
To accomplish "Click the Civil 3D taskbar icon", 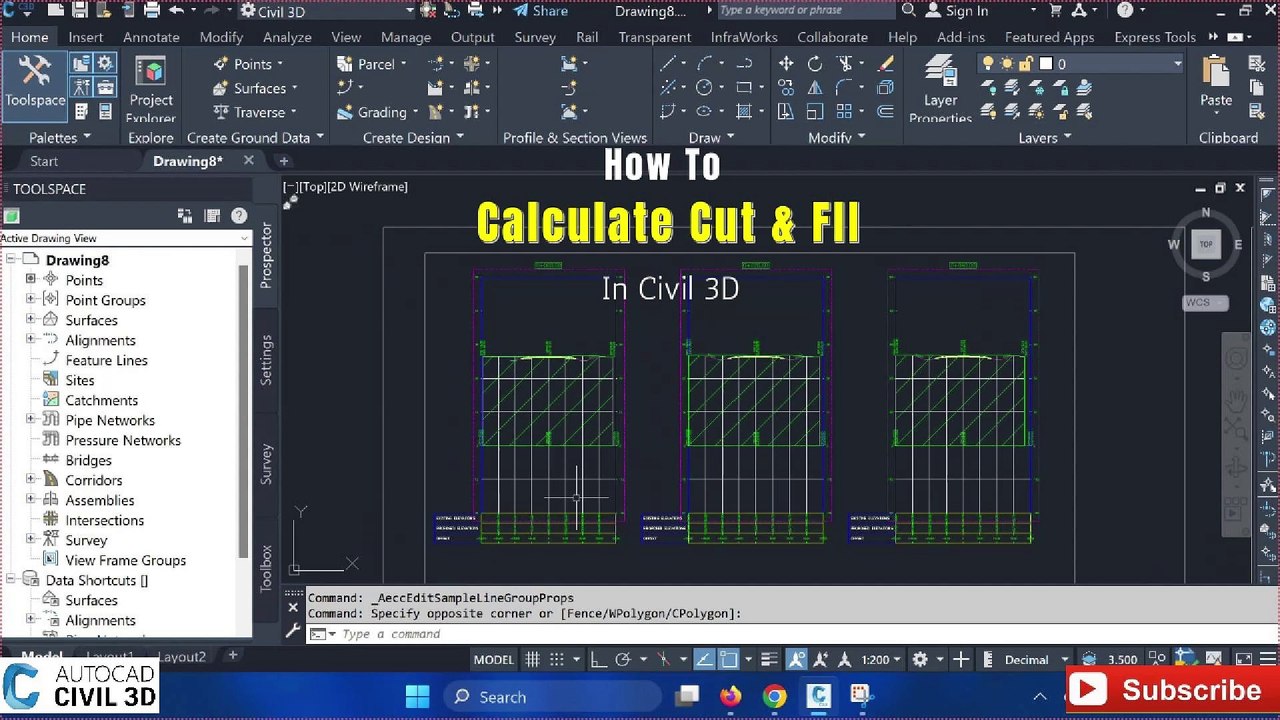I will [818, 696].
